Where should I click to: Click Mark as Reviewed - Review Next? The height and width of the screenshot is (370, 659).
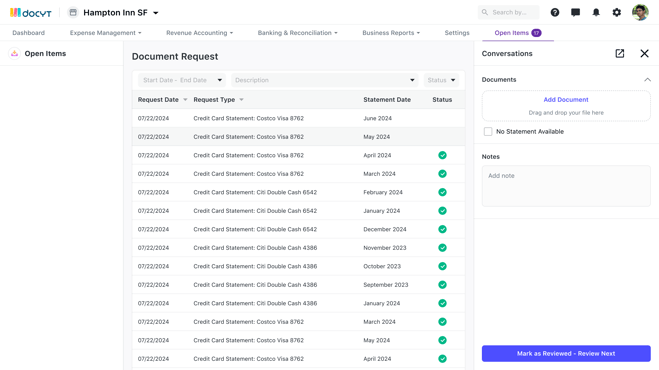point(566,354)
